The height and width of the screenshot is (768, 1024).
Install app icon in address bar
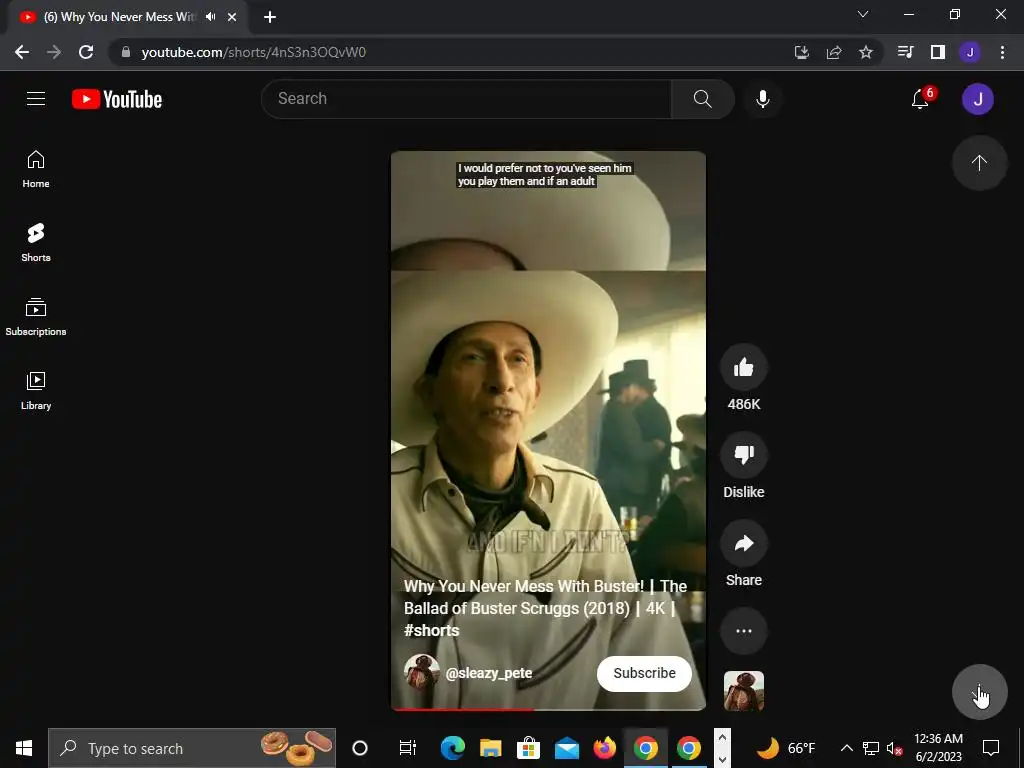pos(802,52)
